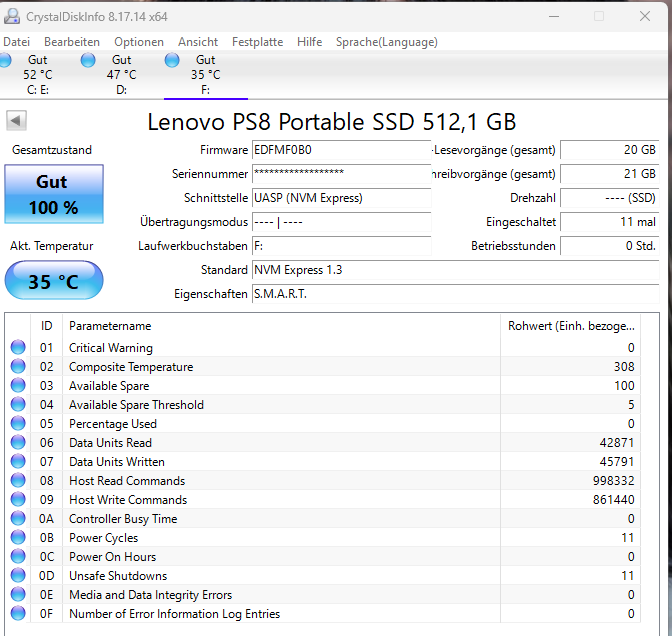Click the 35 °C temperature button
Screen dimensions: 672x636
click(x=54, y=280)
